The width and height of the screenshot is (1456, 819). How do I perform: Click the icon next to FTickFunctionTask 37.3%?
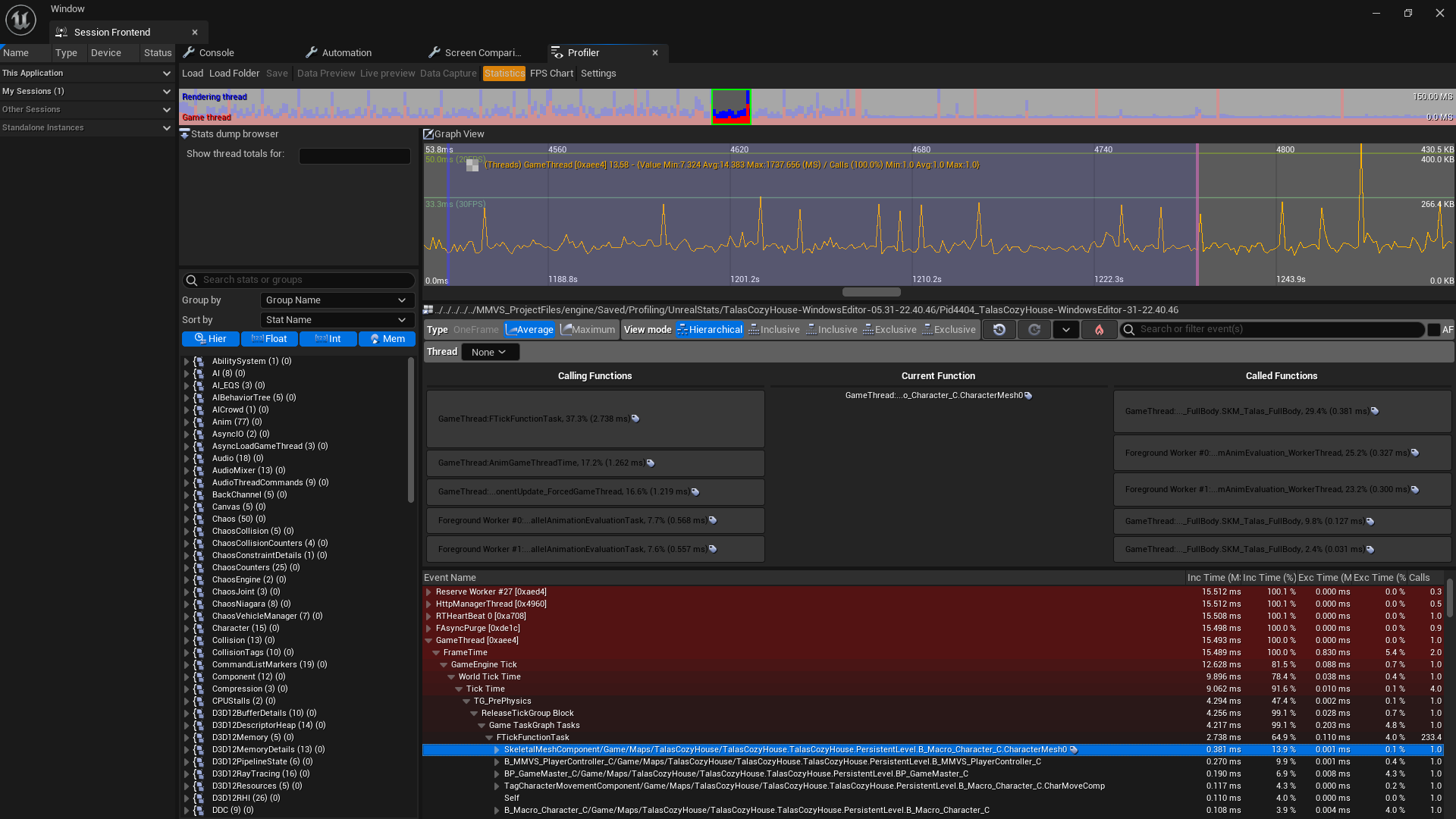tap(635, 419)
